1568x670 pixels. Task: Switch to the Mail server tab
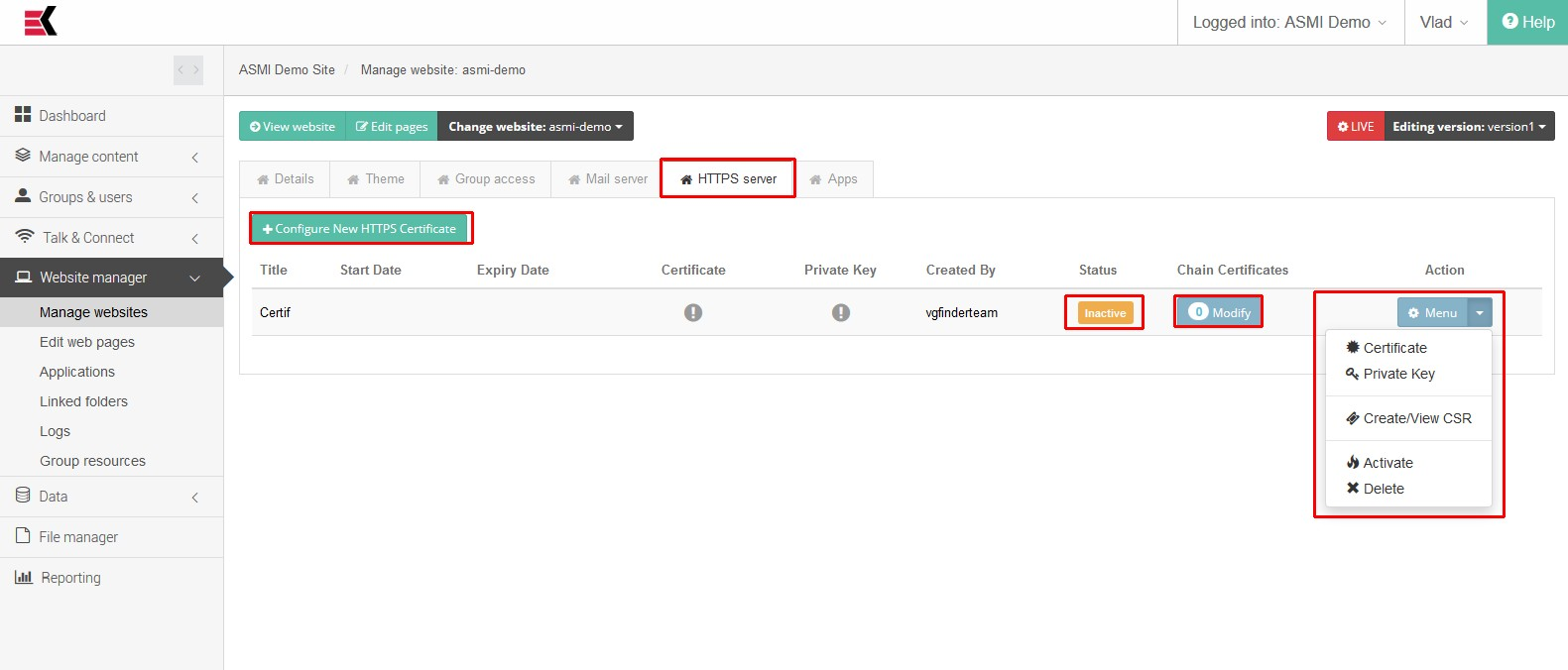pos(608,179)
